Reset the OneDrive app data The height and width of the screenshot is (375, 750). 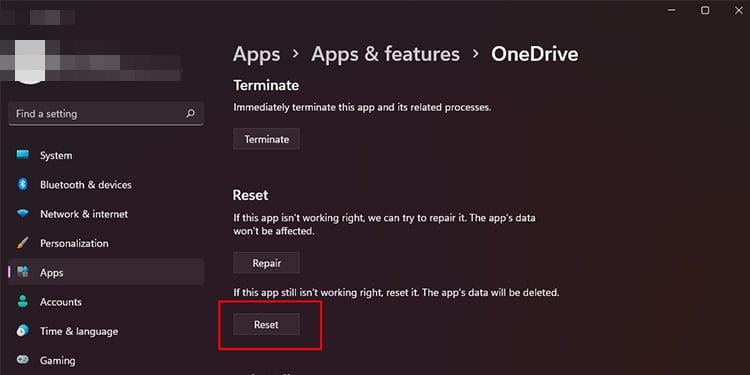[x=266, y=324]
